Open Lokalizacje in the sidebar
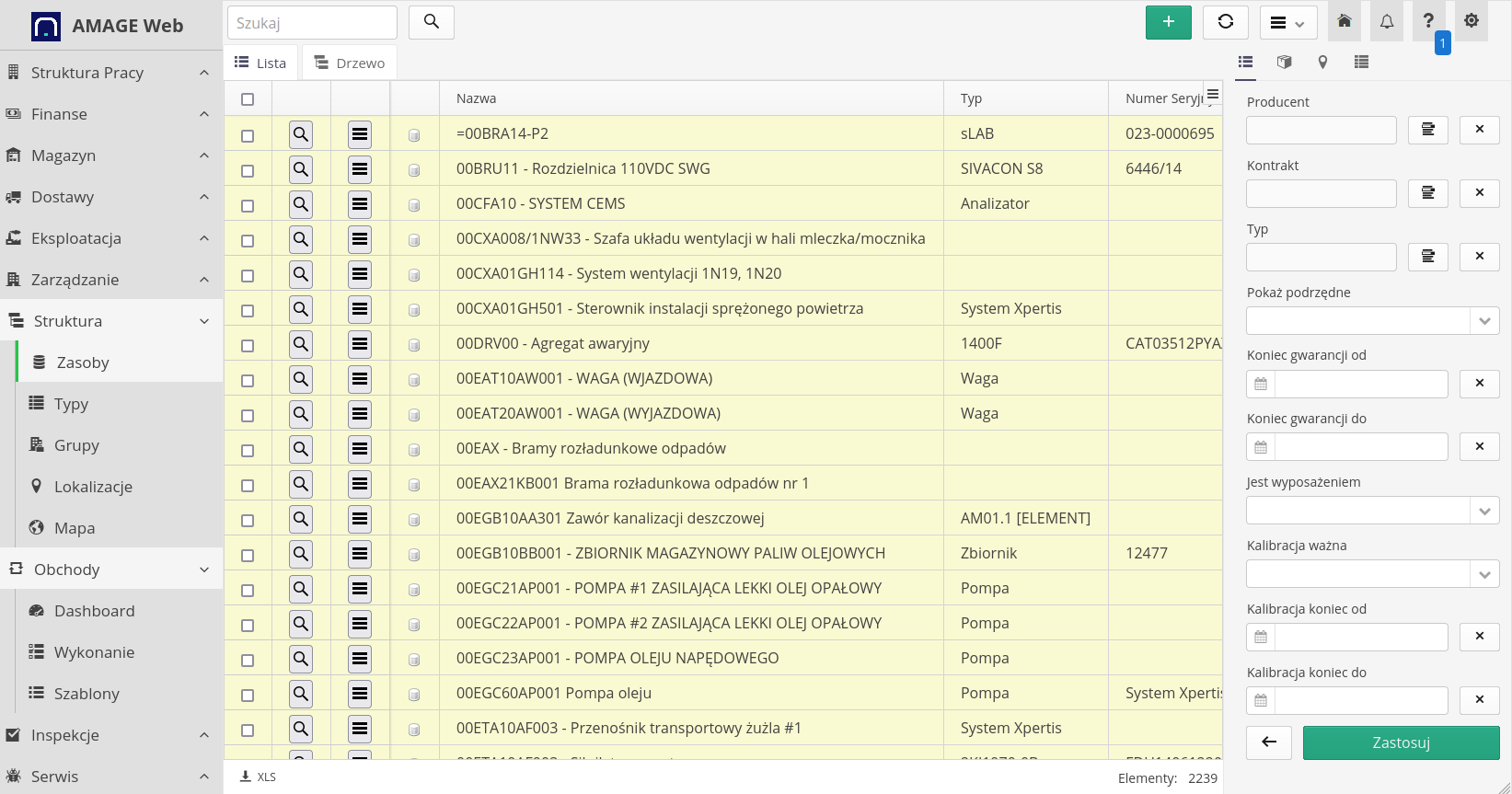1512x794 pixels. tap(93, 487)
